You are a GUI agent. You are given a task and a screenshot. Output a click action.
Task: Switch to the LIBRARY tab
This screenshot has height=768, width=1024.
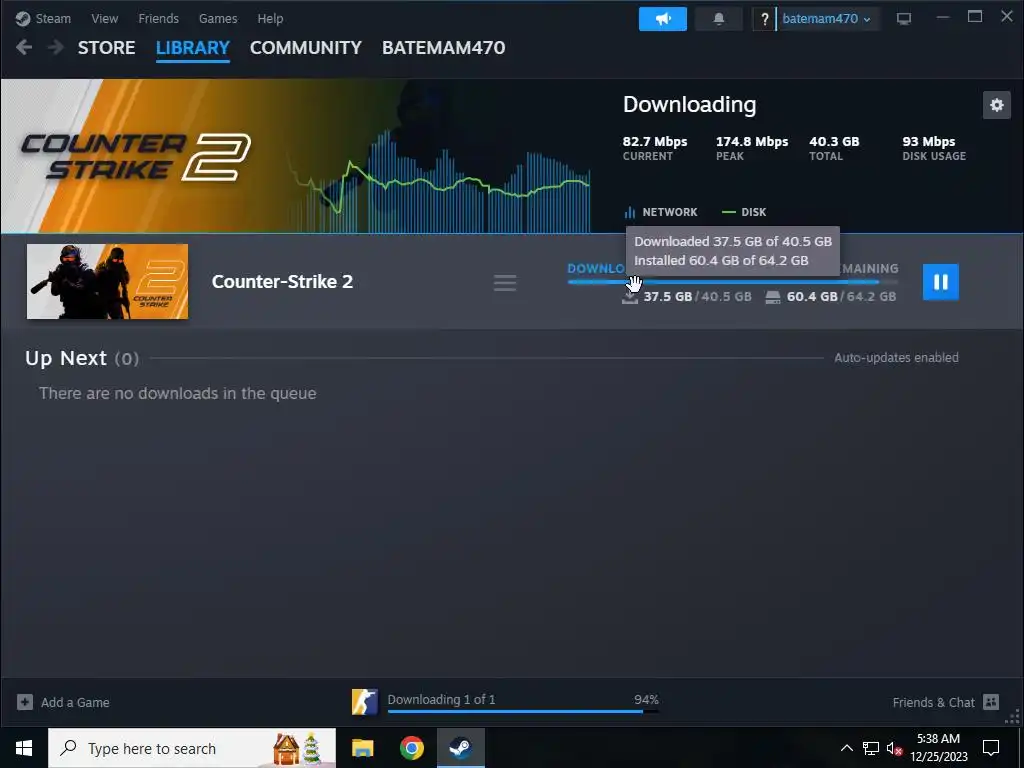[x=193, y=48]
